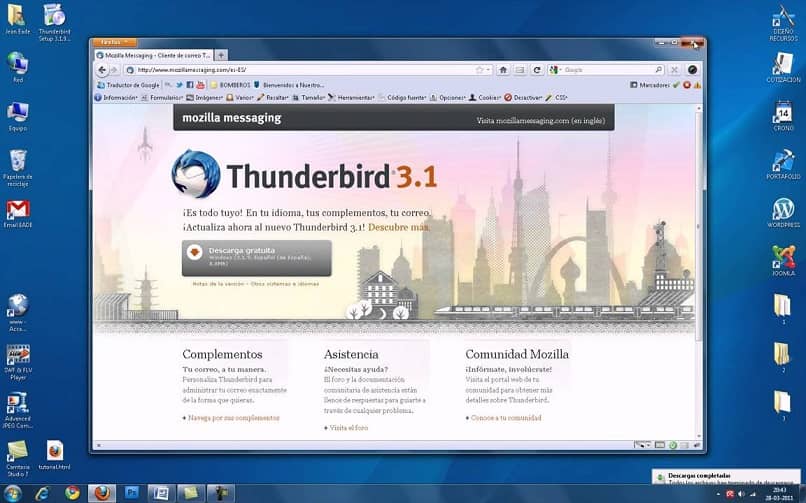Open the CRONO calendar desktop shortcut
The width and height of the screenshot is (806, 503).
pos(783,116)
